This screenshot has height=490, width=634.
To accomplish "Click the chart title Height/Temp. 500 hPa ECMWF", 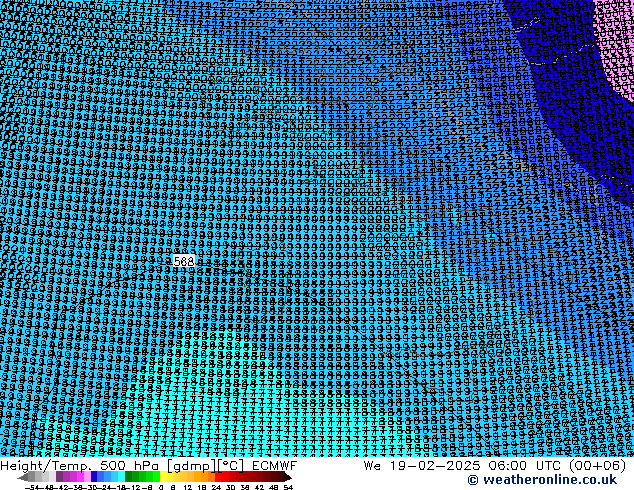I will (x=148, y=465).
